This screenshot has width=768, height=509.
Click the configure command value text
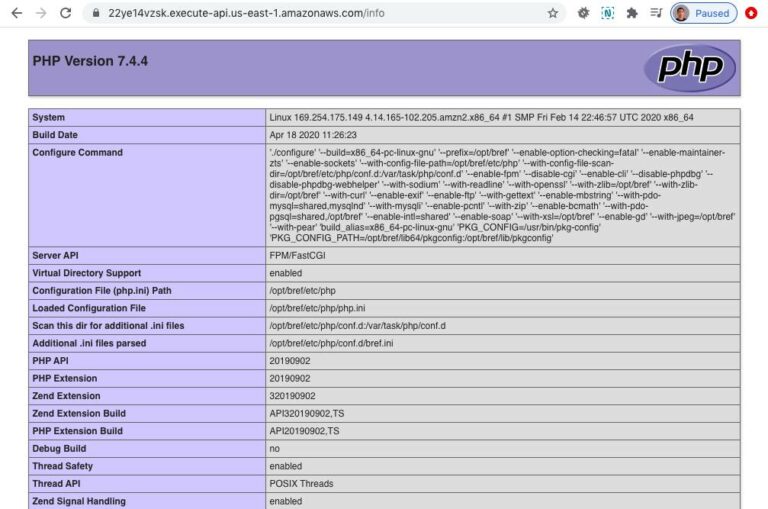point(502,195)
